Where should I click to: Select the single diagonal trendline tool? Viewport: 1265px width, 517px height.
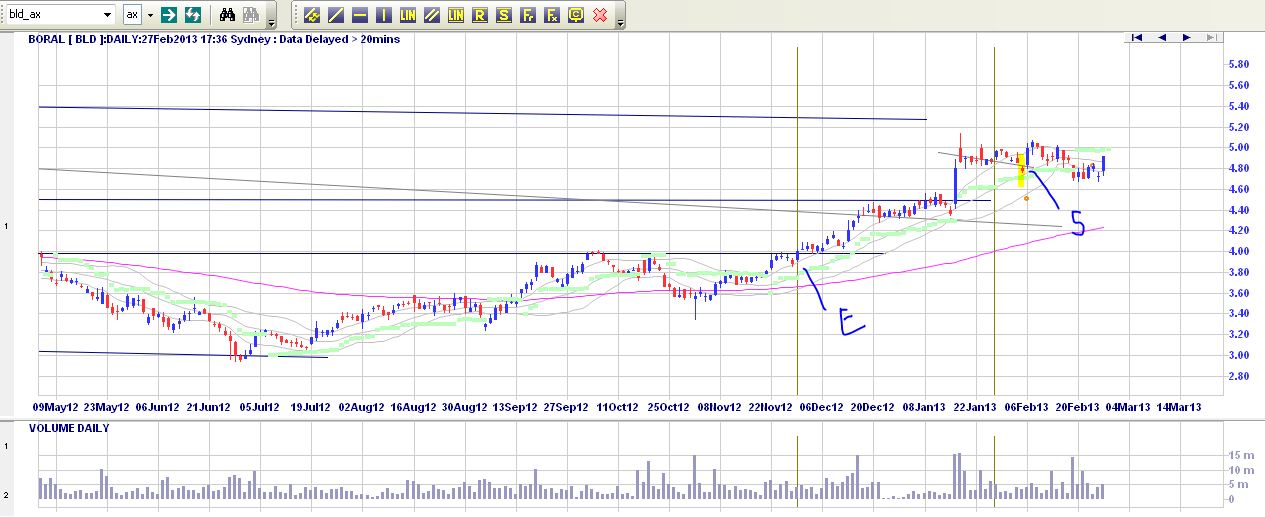pos(336,15)
